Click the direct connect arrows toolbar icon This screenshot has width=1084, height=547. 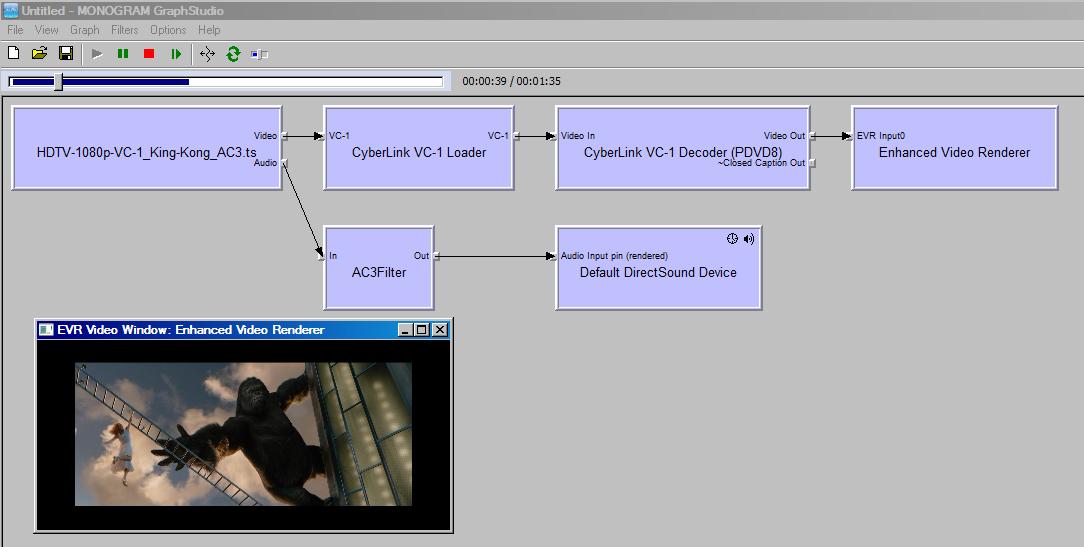pyautogui.click(x=207, y=54)
